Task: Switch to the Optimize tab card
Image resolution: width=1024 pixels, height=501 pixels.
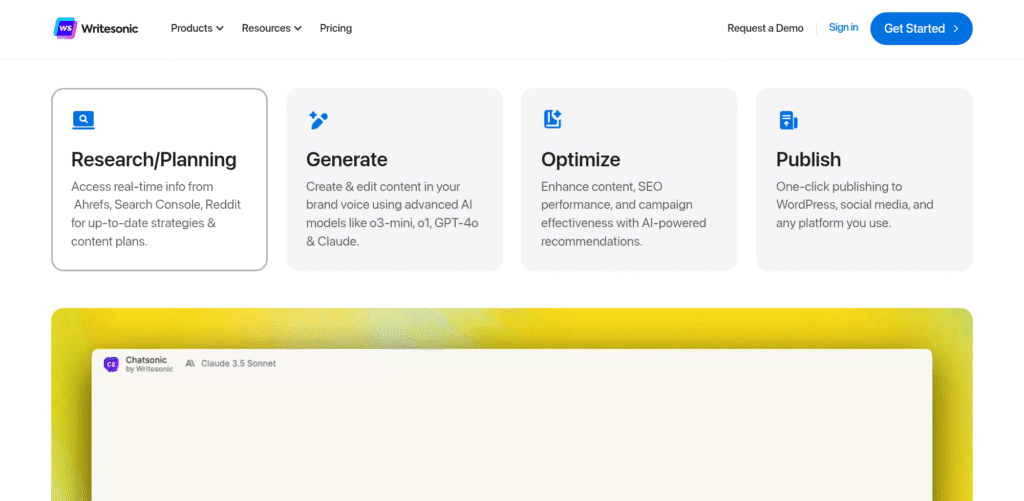Action: click(629, 179)
